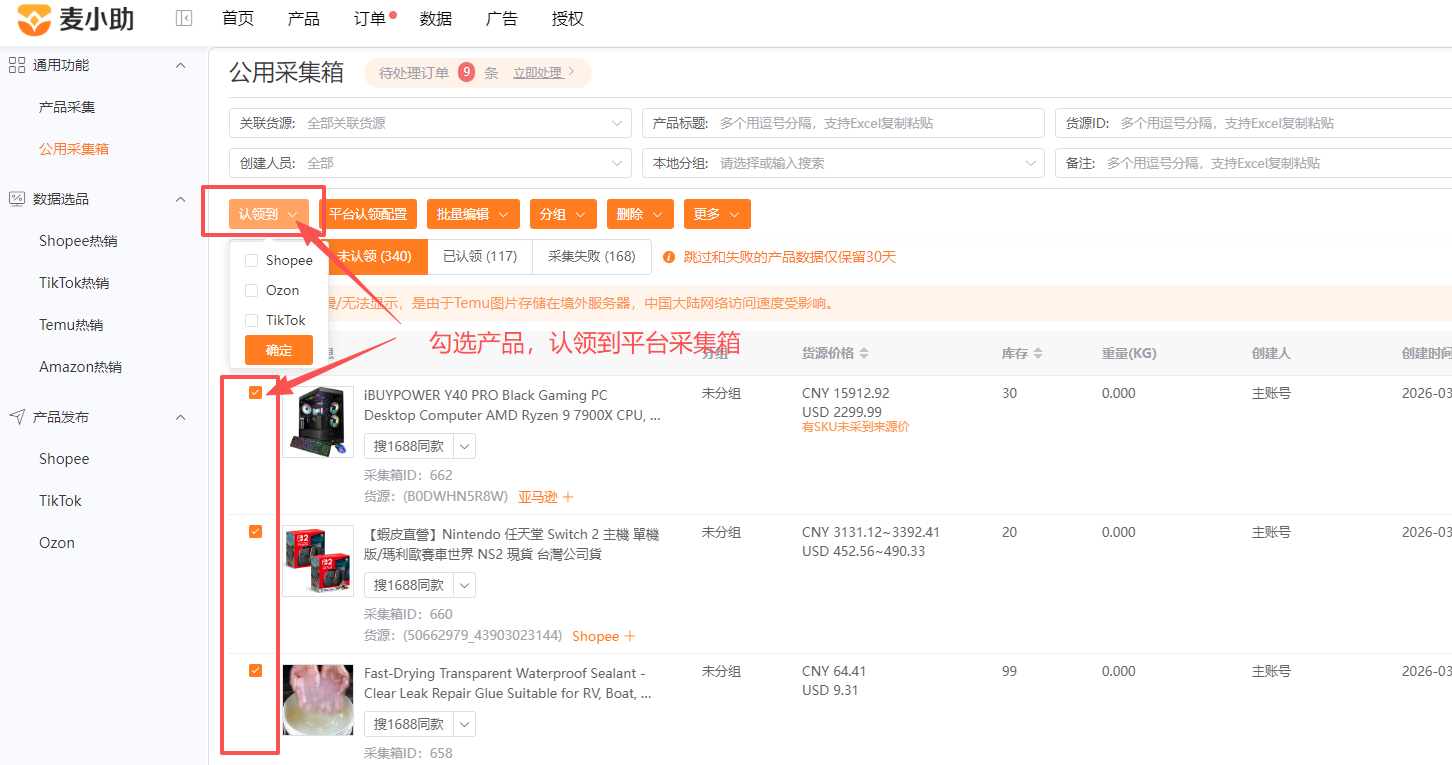Click 搜1688同款 for Sealant product
Viewport: 1452px width, 765px height.
pos(409,724)
